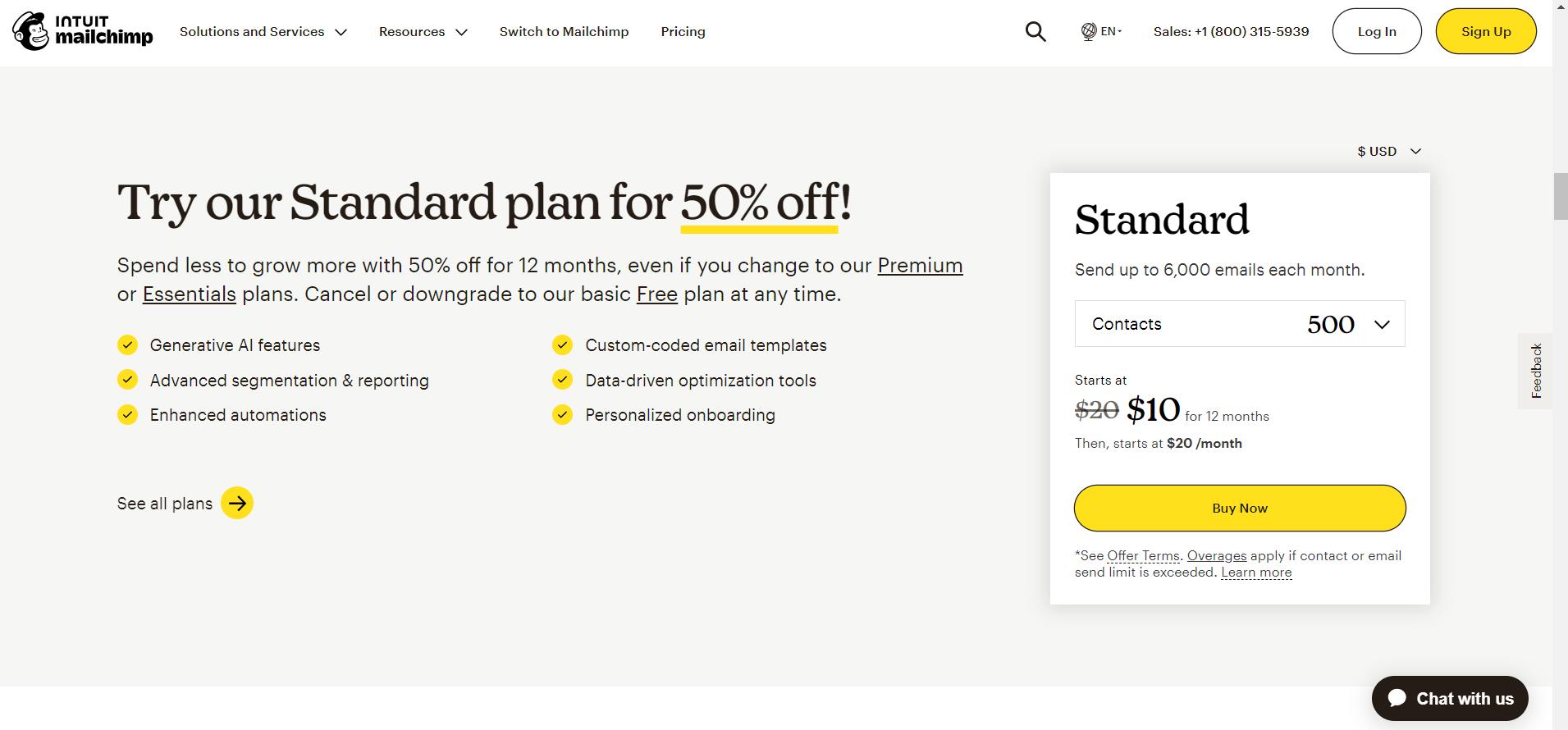This screenshot has width=1568, height=730.
Task: Click the globe language icon
Action: tap(1089, 31)
